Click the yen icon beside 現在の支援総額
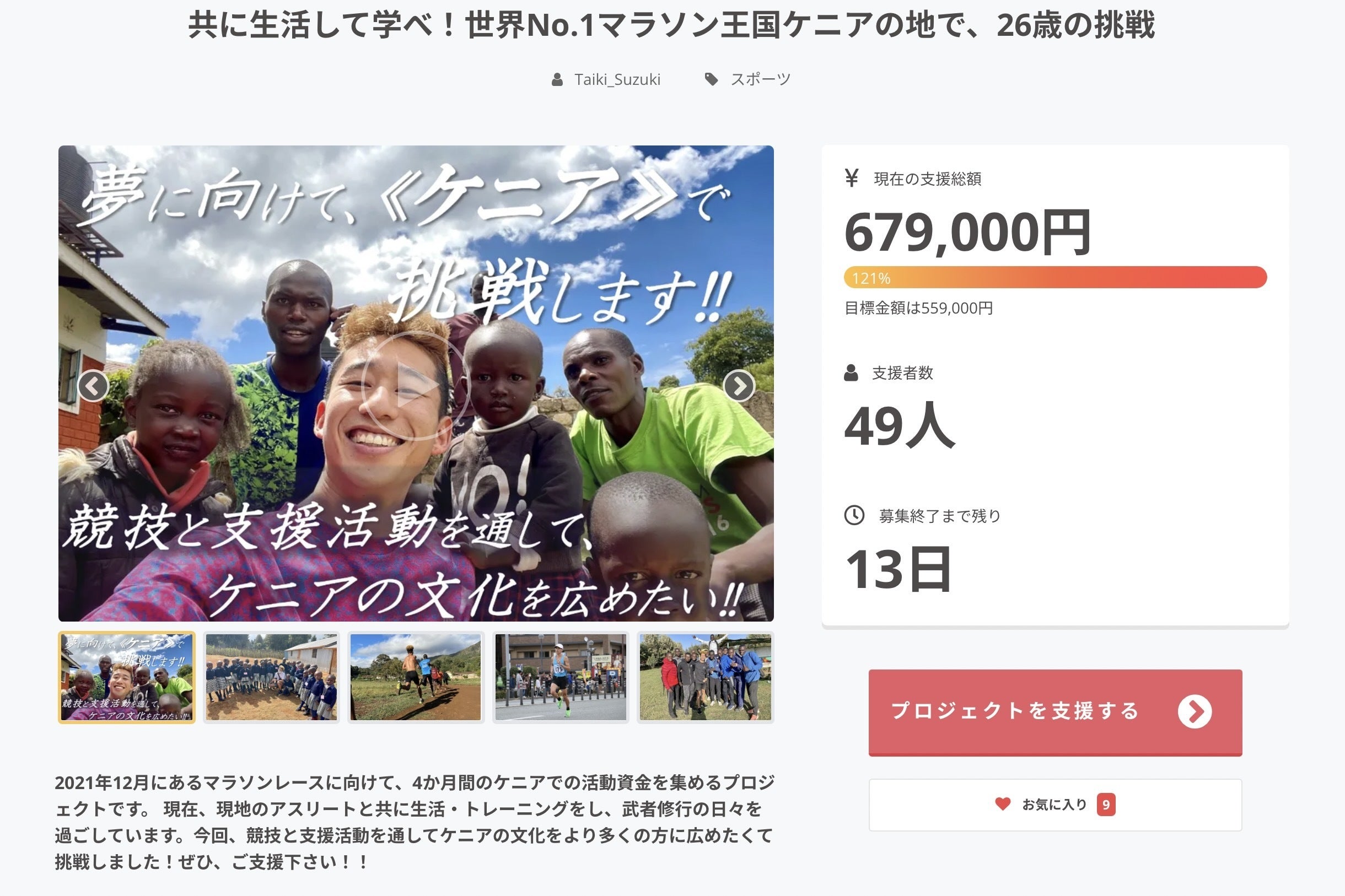1345x896 pixels. [x=852, y=179]
